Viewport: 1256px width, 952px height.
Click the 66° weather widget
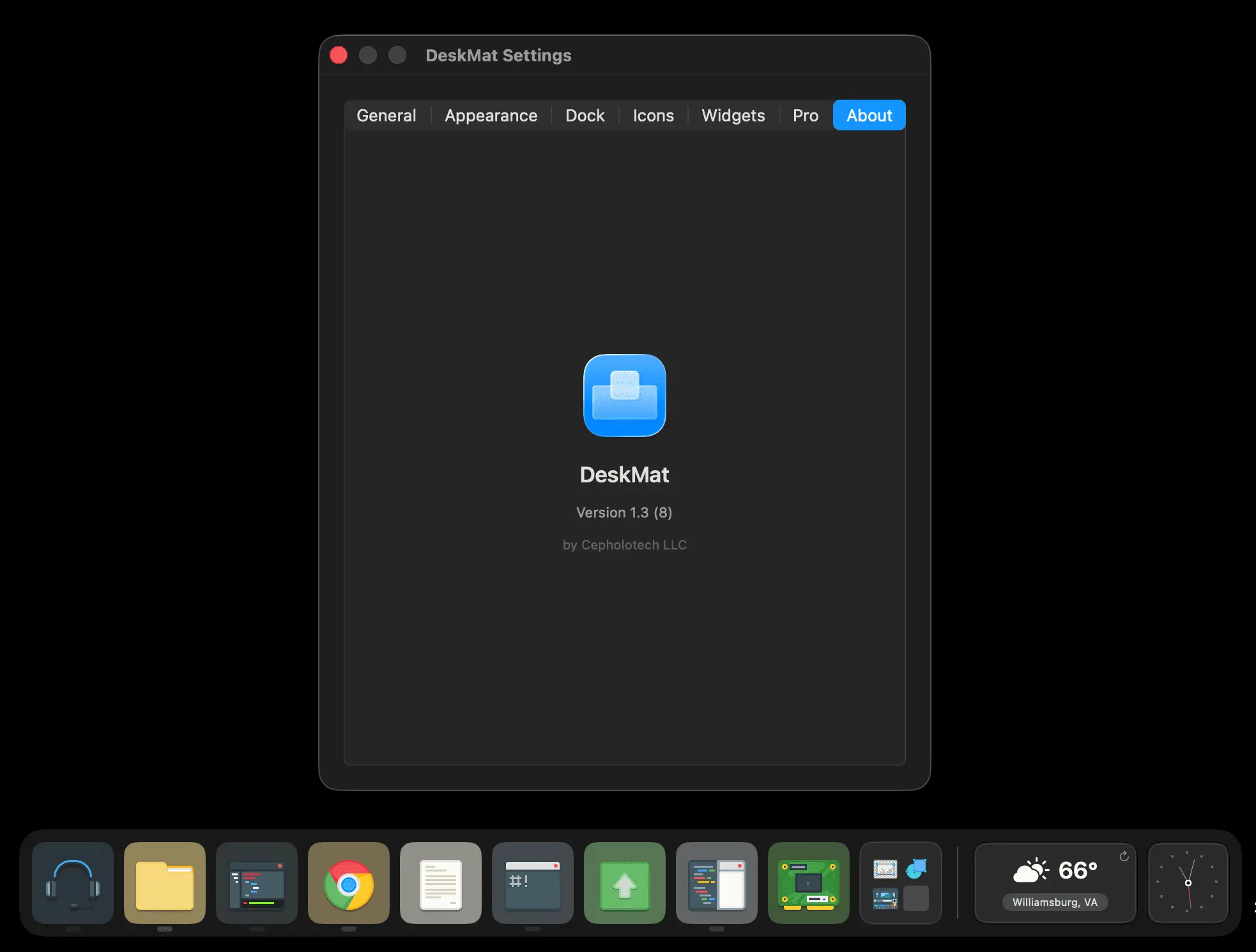[1055, 882]
